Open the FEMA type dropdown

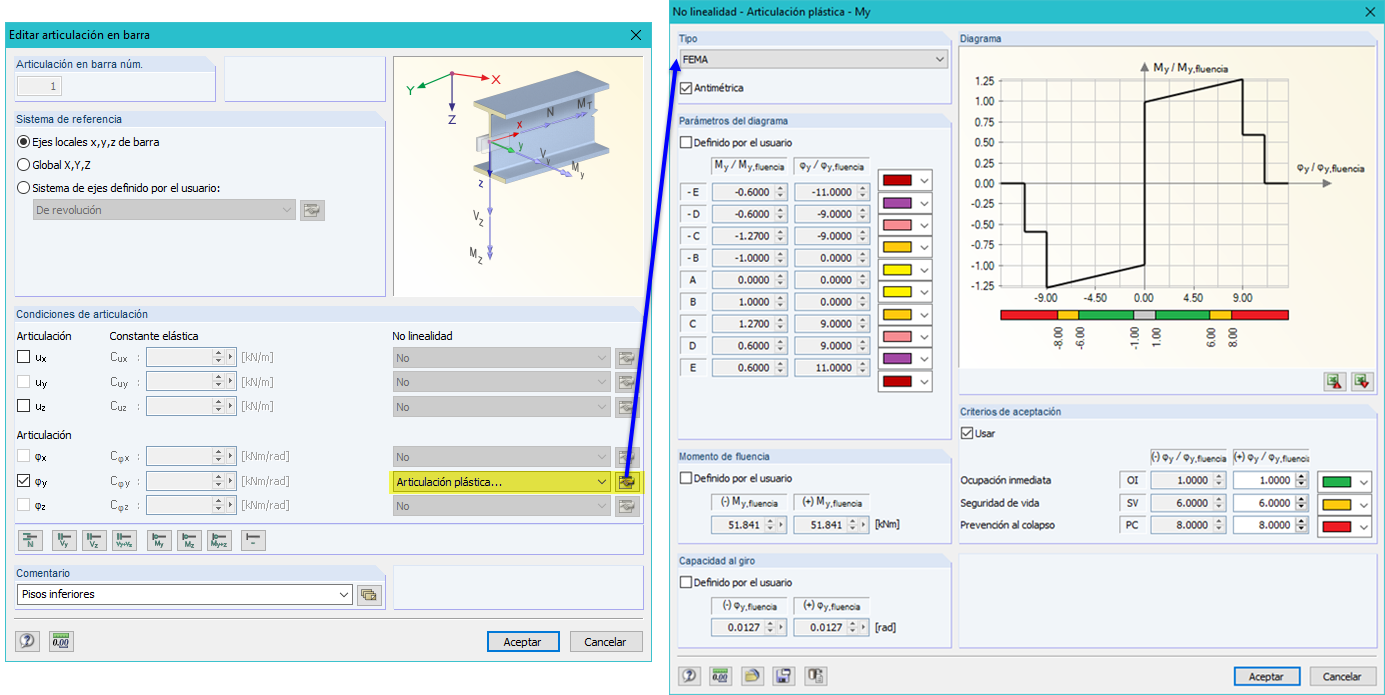click(x=813, y=60)
